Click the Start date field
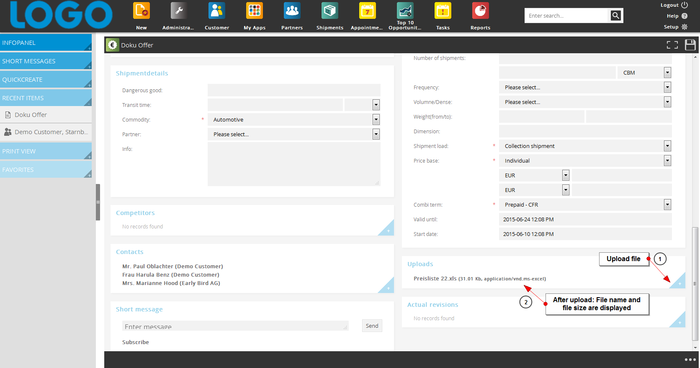 [585, 234]
